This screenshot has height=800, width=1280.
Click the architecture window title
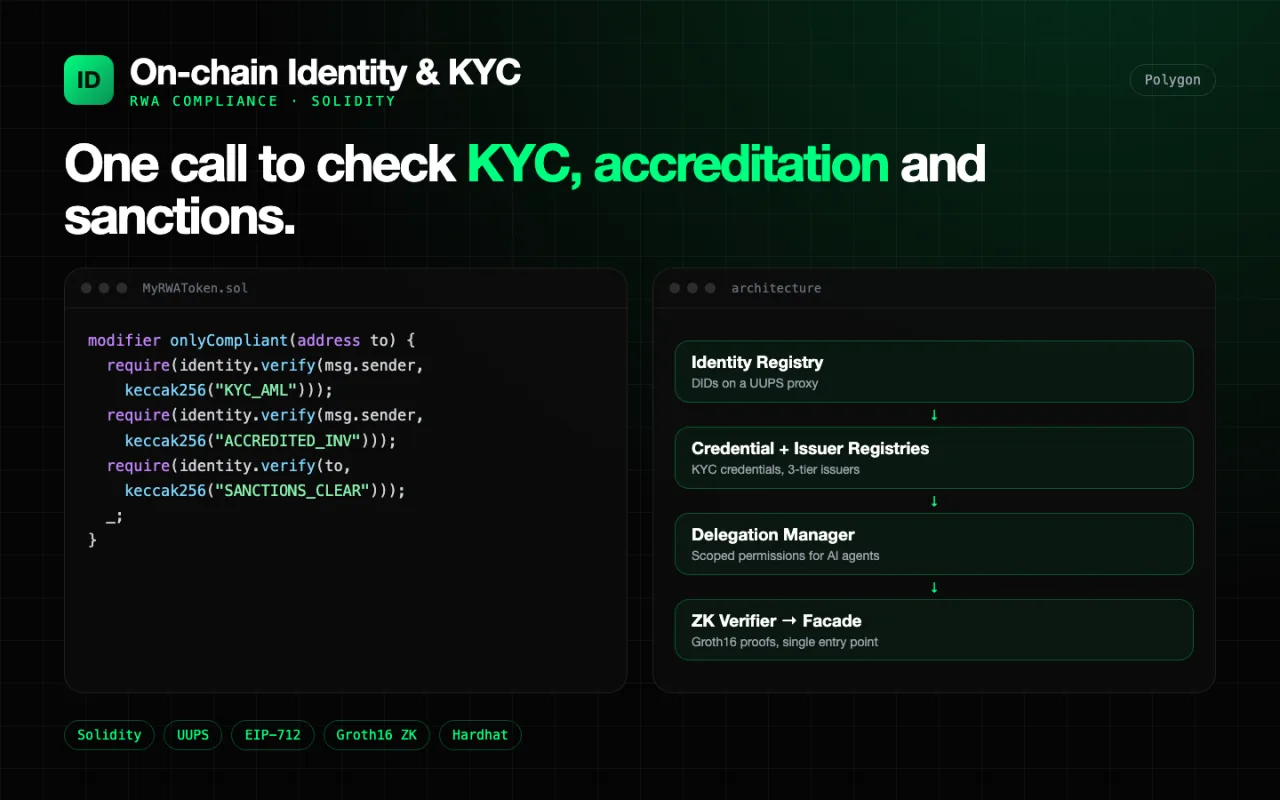pos(776,288)
